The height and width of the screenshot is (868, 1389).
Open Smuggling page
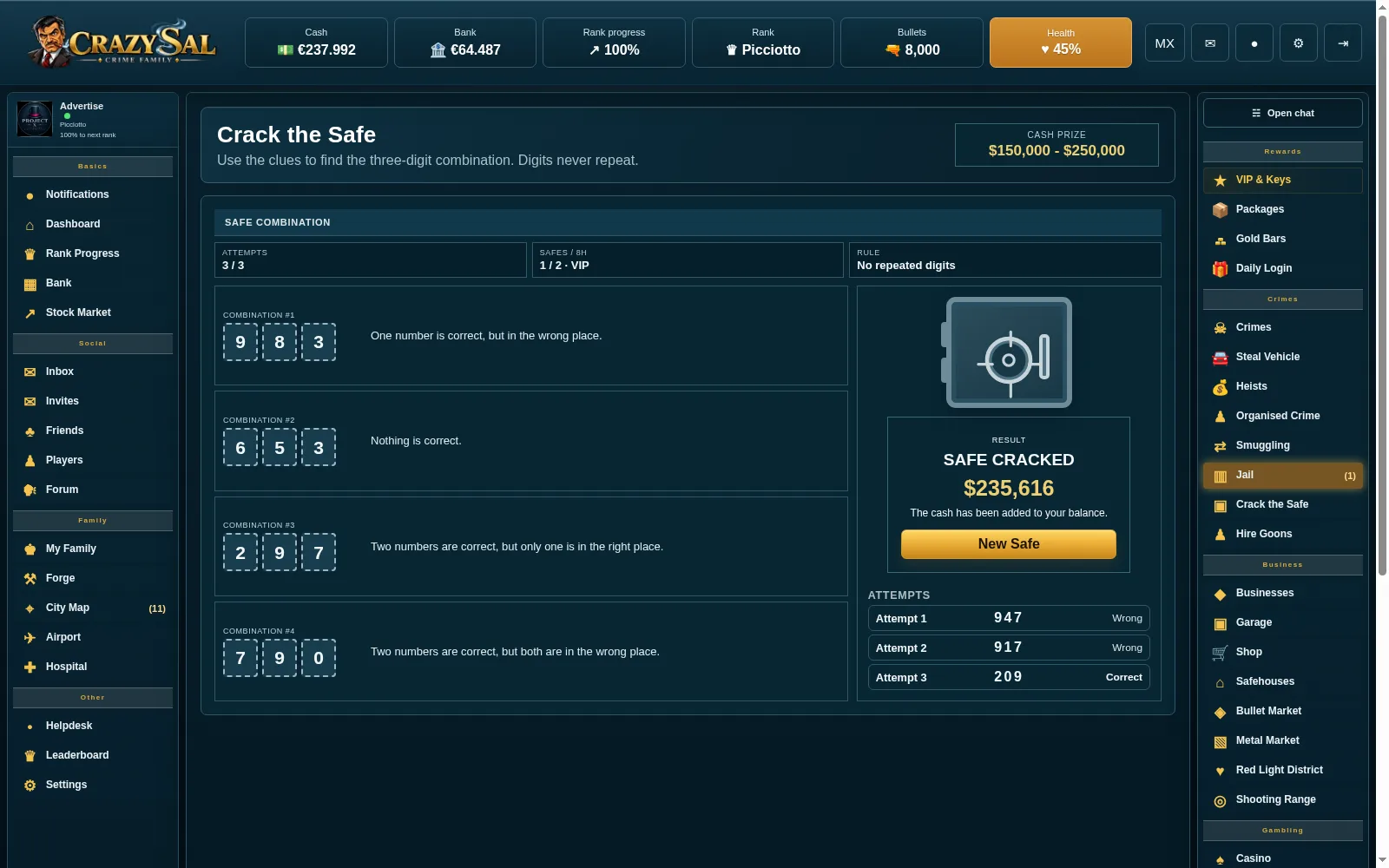point(1282,445)
